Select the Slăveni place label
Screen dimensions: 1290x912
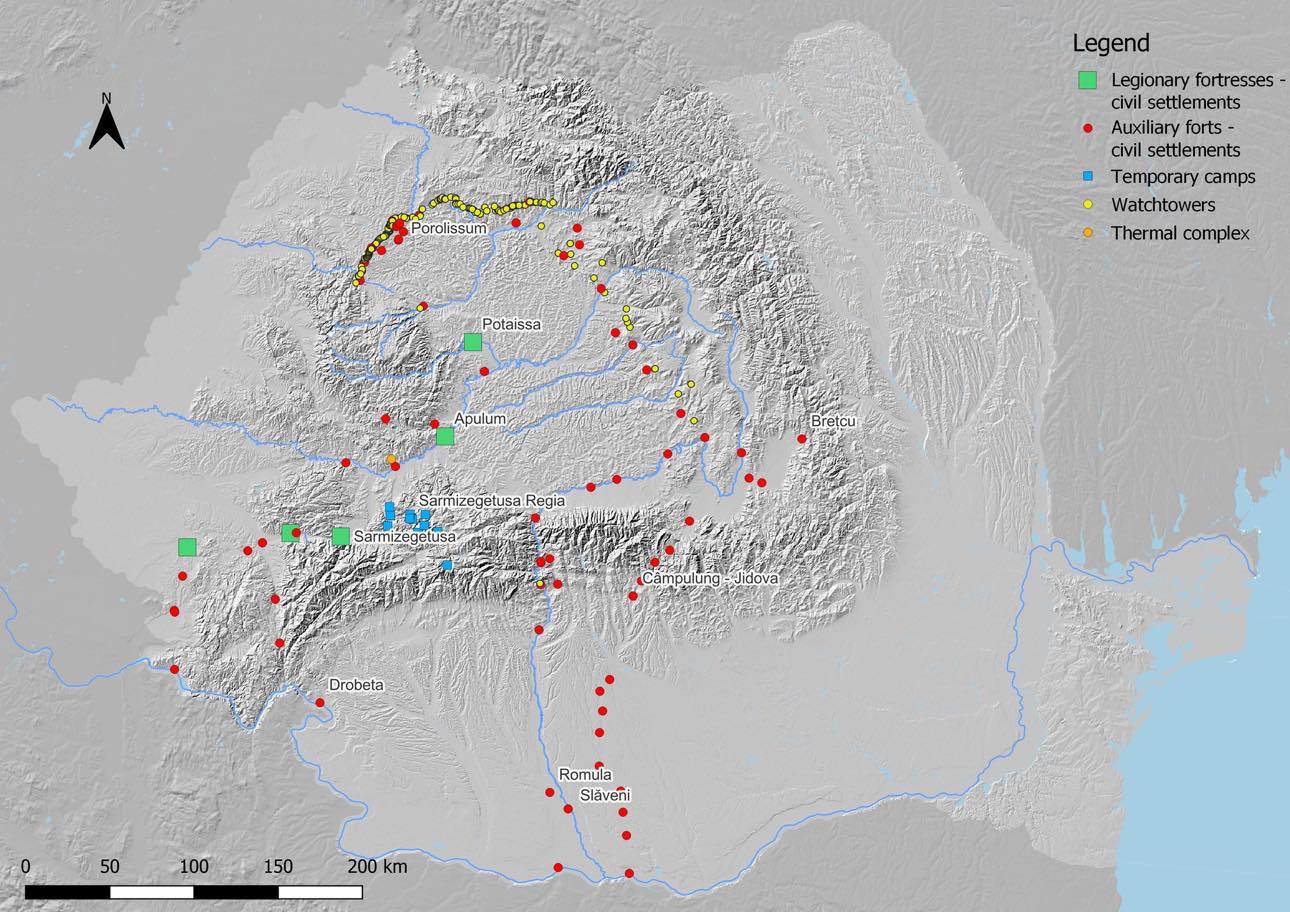604,796
